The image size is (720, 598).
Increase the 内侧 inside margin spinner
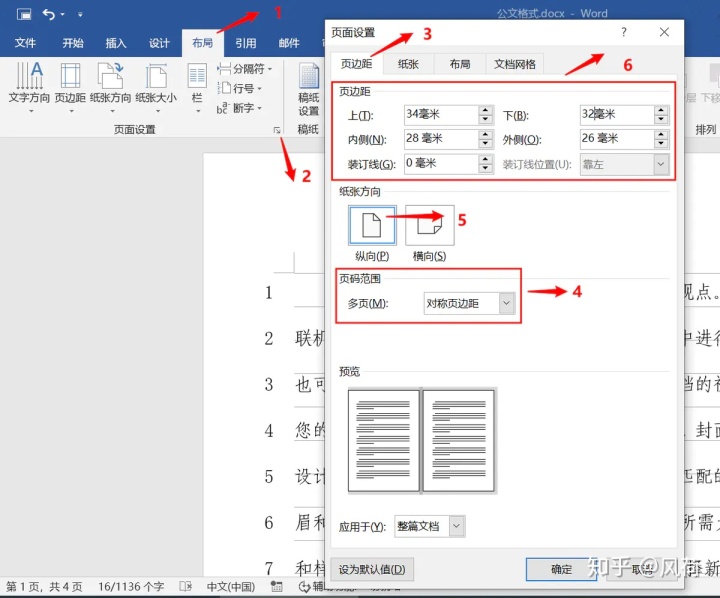[x=485, y=135]
